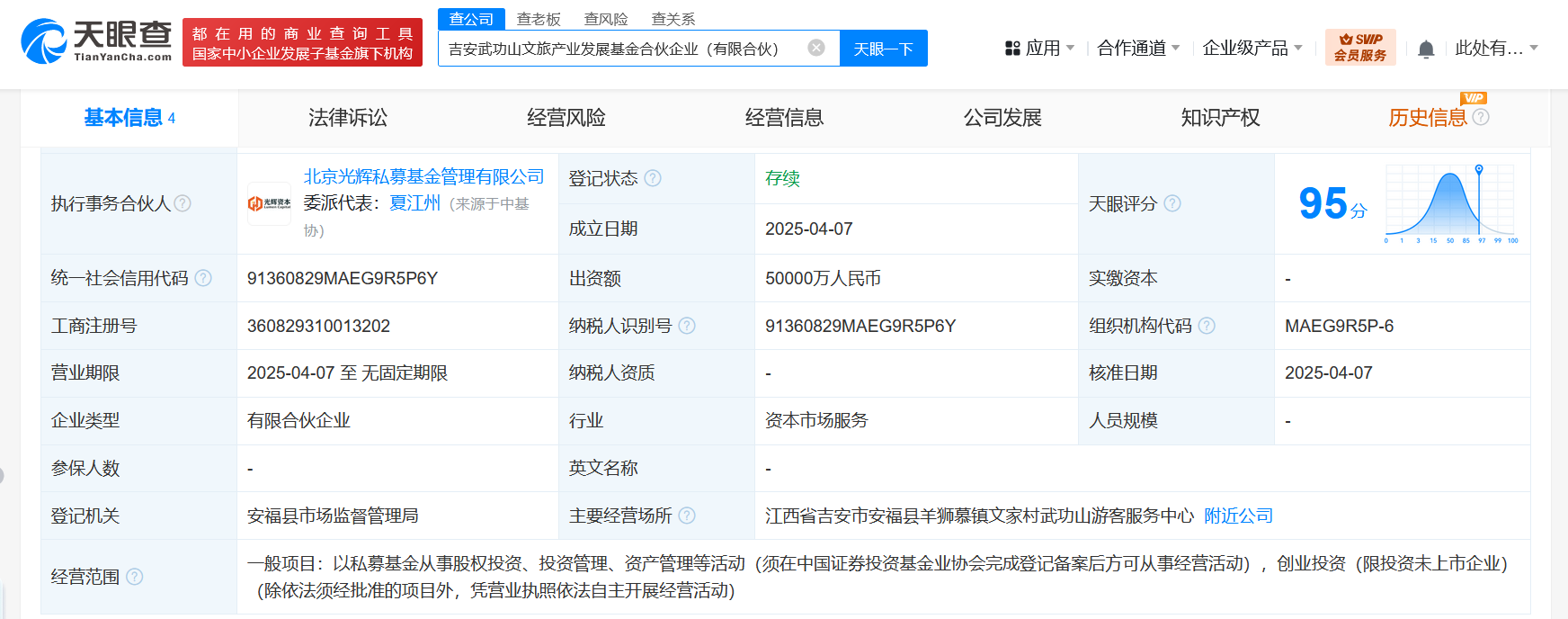Click the red 国家中小企业发展子基金旗下机构 banner

(x=302, y=42)
